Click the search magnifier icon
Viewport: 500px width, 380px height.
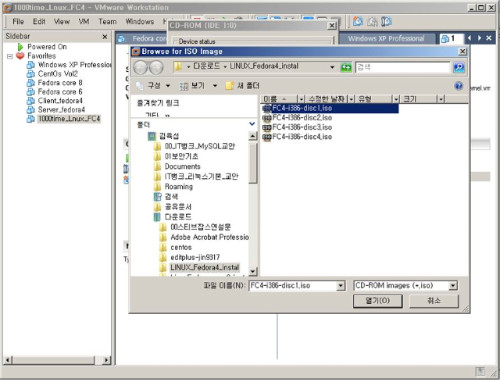tap(459, 67)
